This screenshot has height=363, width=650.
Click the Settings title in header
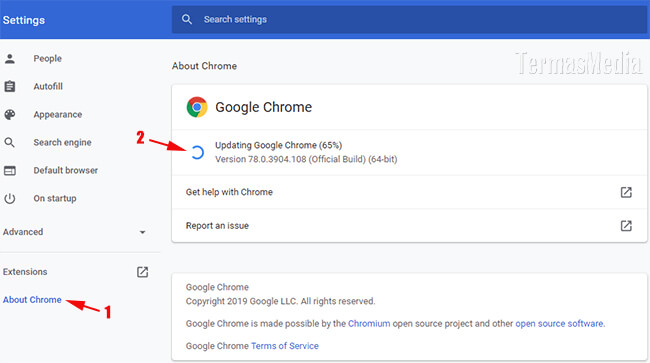[x=24, y=20]
